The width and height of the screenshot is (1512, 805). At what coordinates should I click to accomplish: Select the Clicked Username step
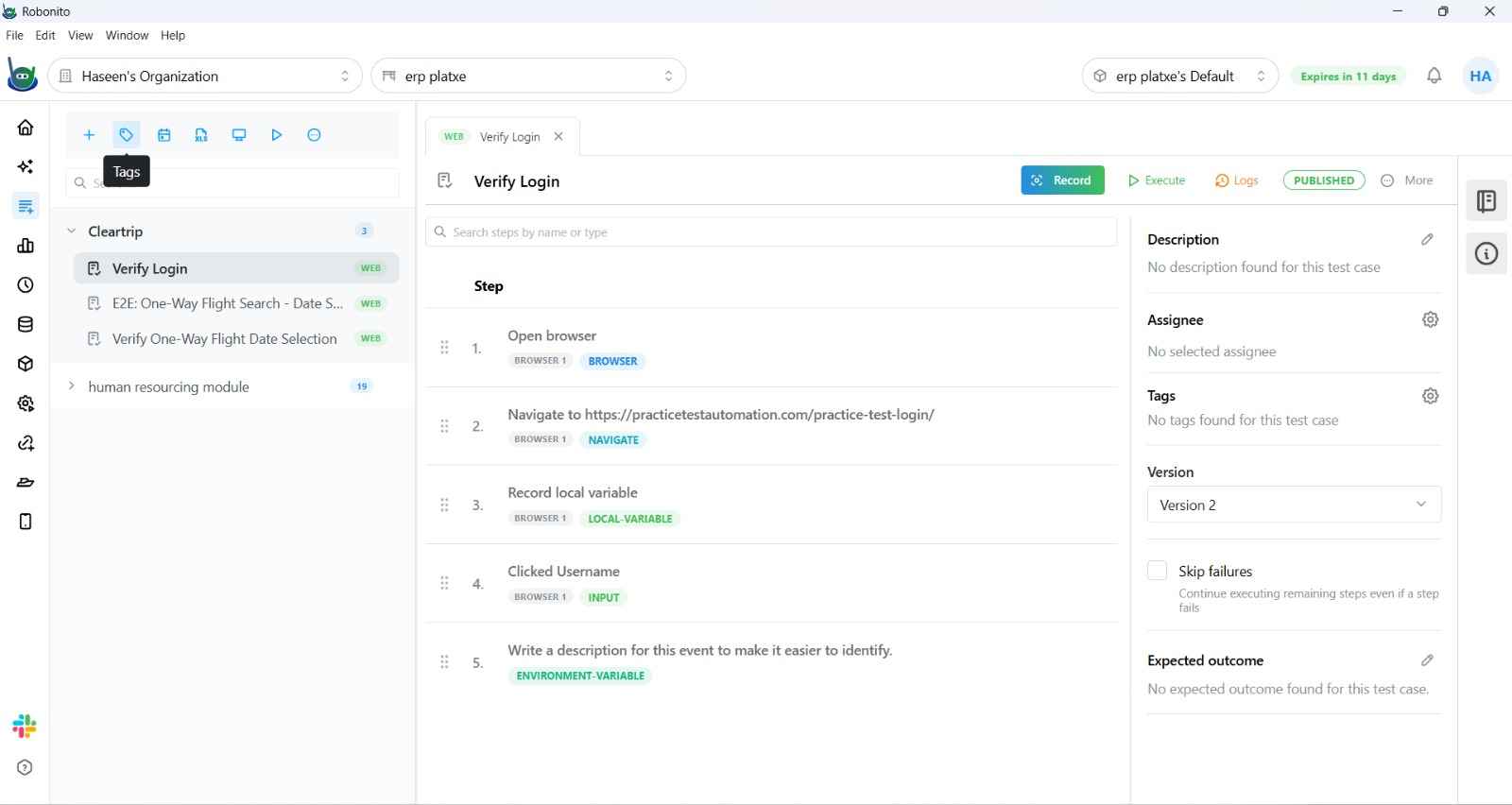(771, 583)
